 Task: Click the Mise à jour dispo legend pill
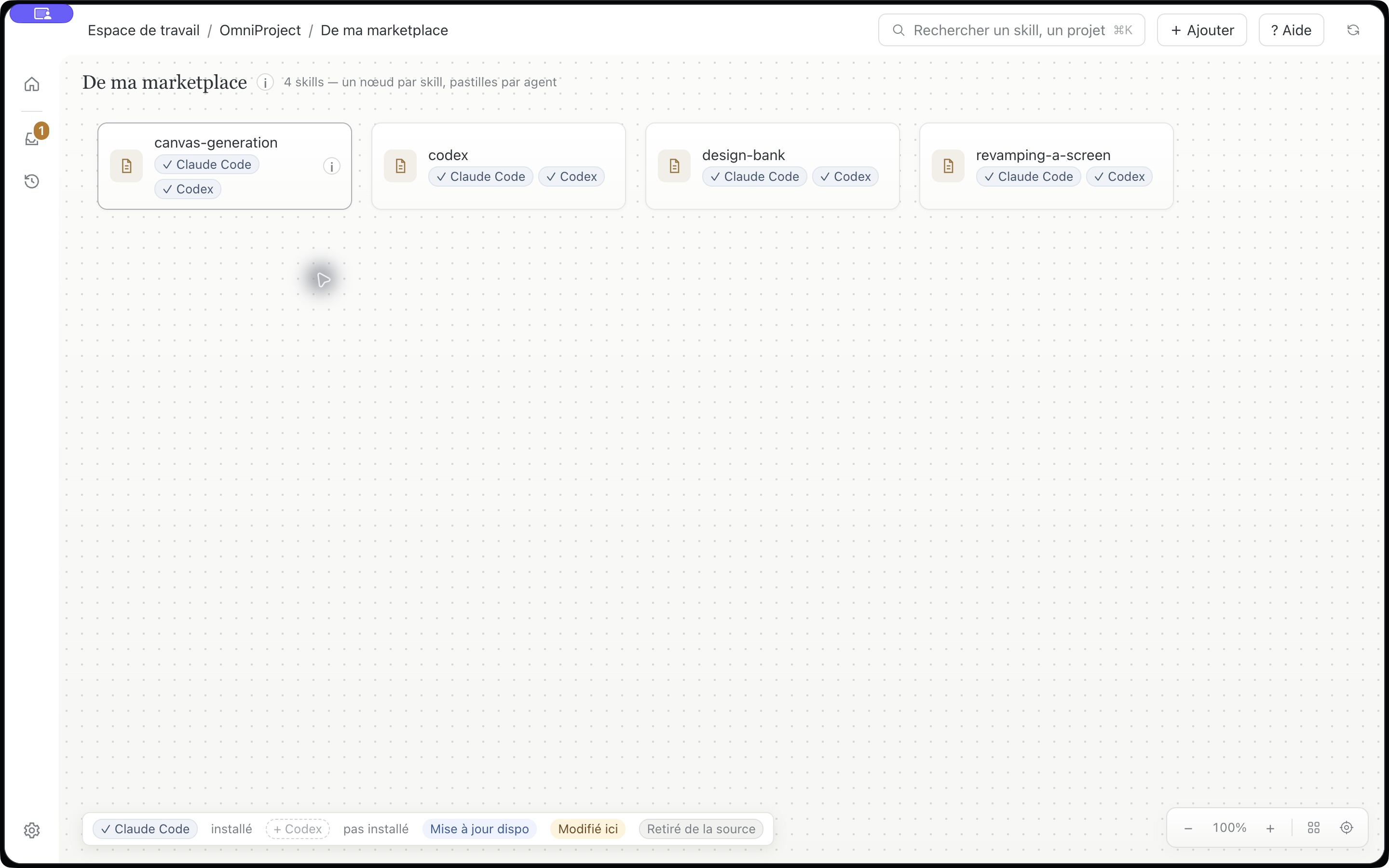479,829
